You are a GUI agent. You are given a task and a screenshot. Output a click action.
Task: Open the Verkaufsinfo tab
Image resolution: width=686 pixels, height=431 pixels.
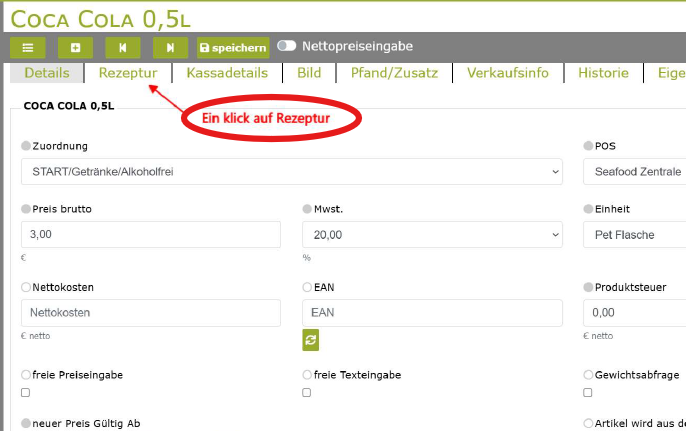click(508, 73)
